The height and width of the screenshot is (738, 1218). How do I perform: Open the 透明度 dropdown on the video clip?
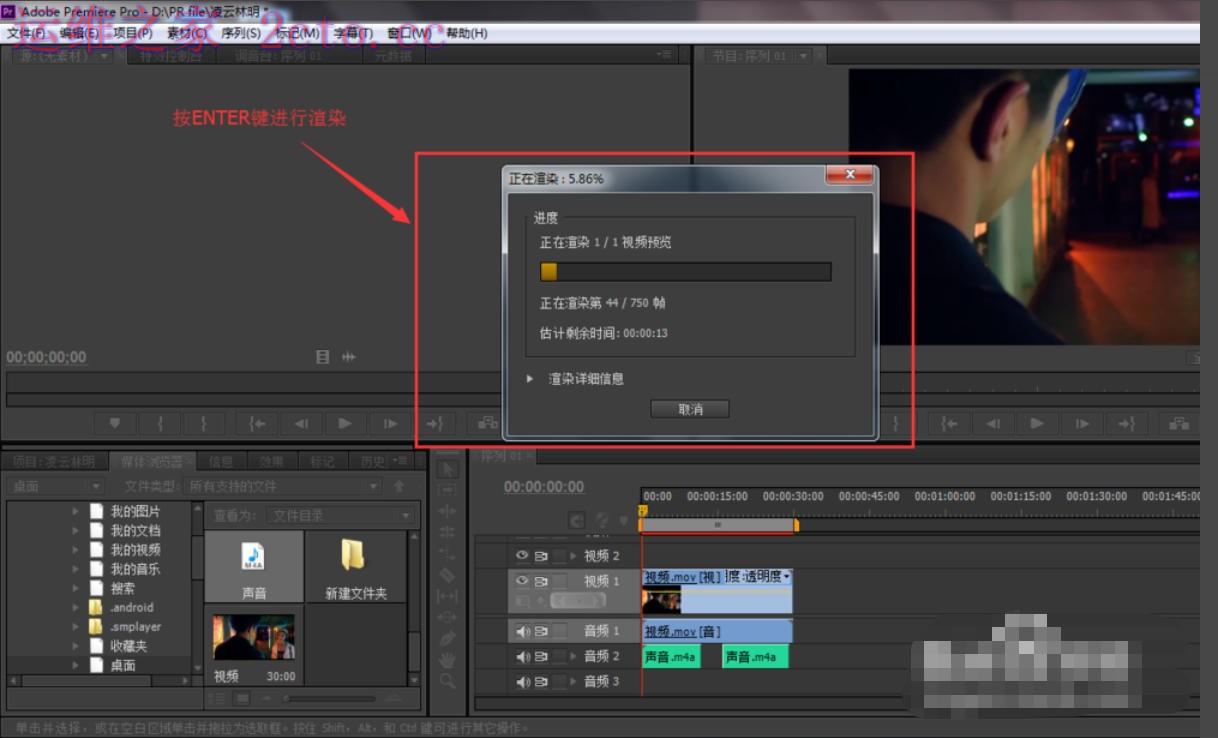click(x=787, y=577)
